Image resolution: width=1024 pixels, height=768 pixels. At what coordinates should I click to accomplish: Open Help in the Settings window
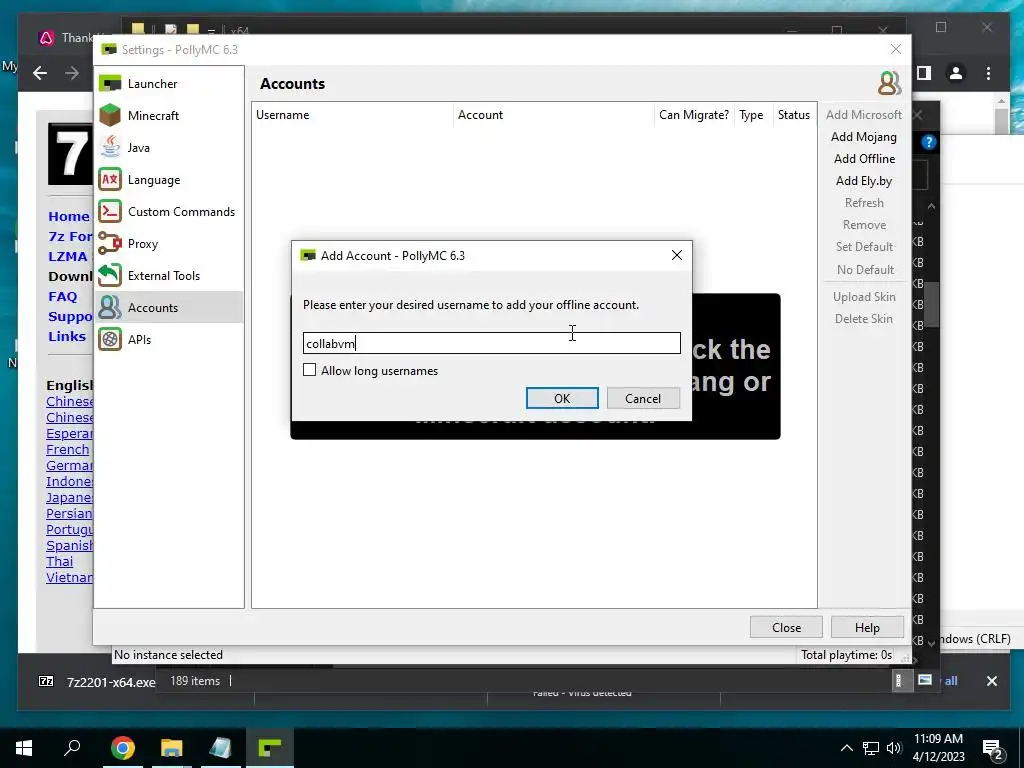click(x=867, y=628)
